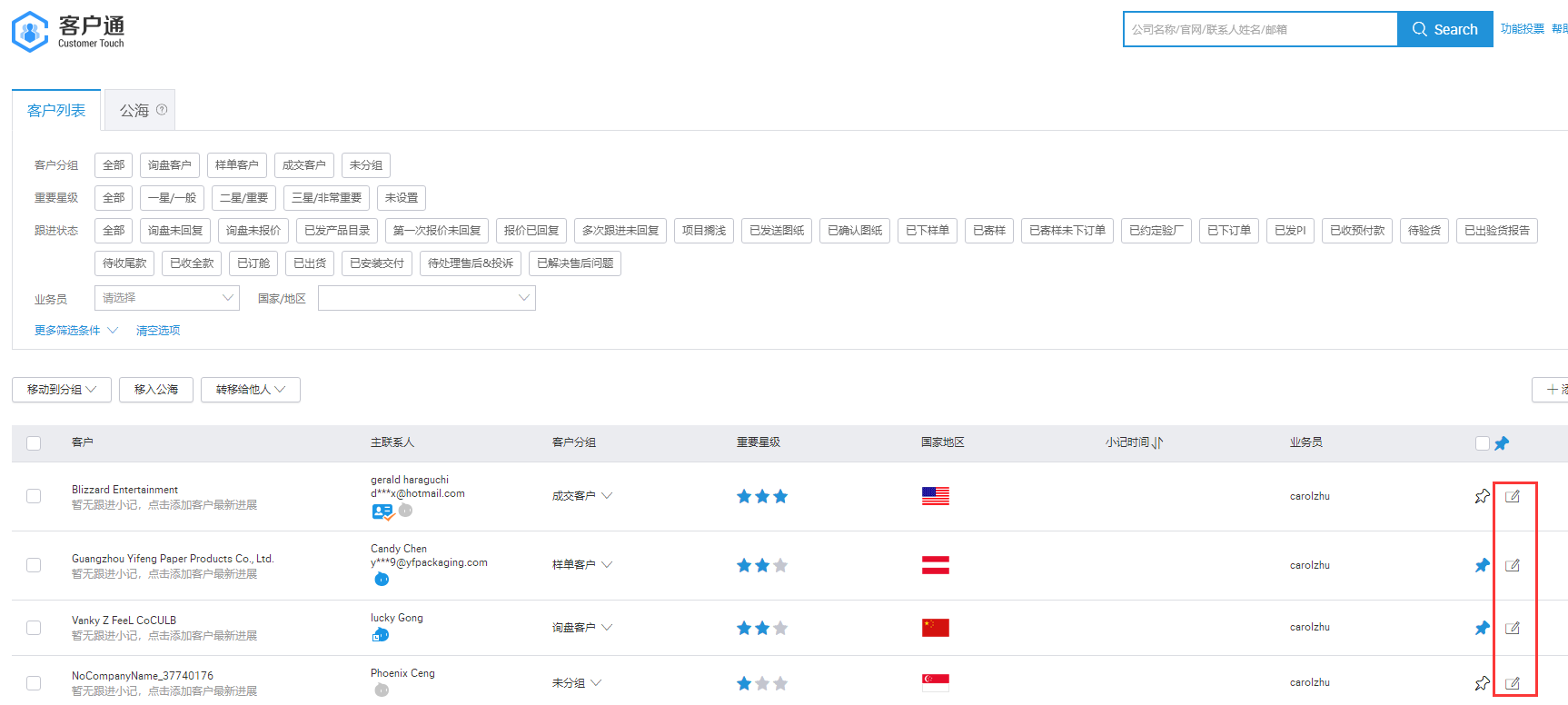Change 未分组 group for NoCompanyName_37740176

click(577, 683)
